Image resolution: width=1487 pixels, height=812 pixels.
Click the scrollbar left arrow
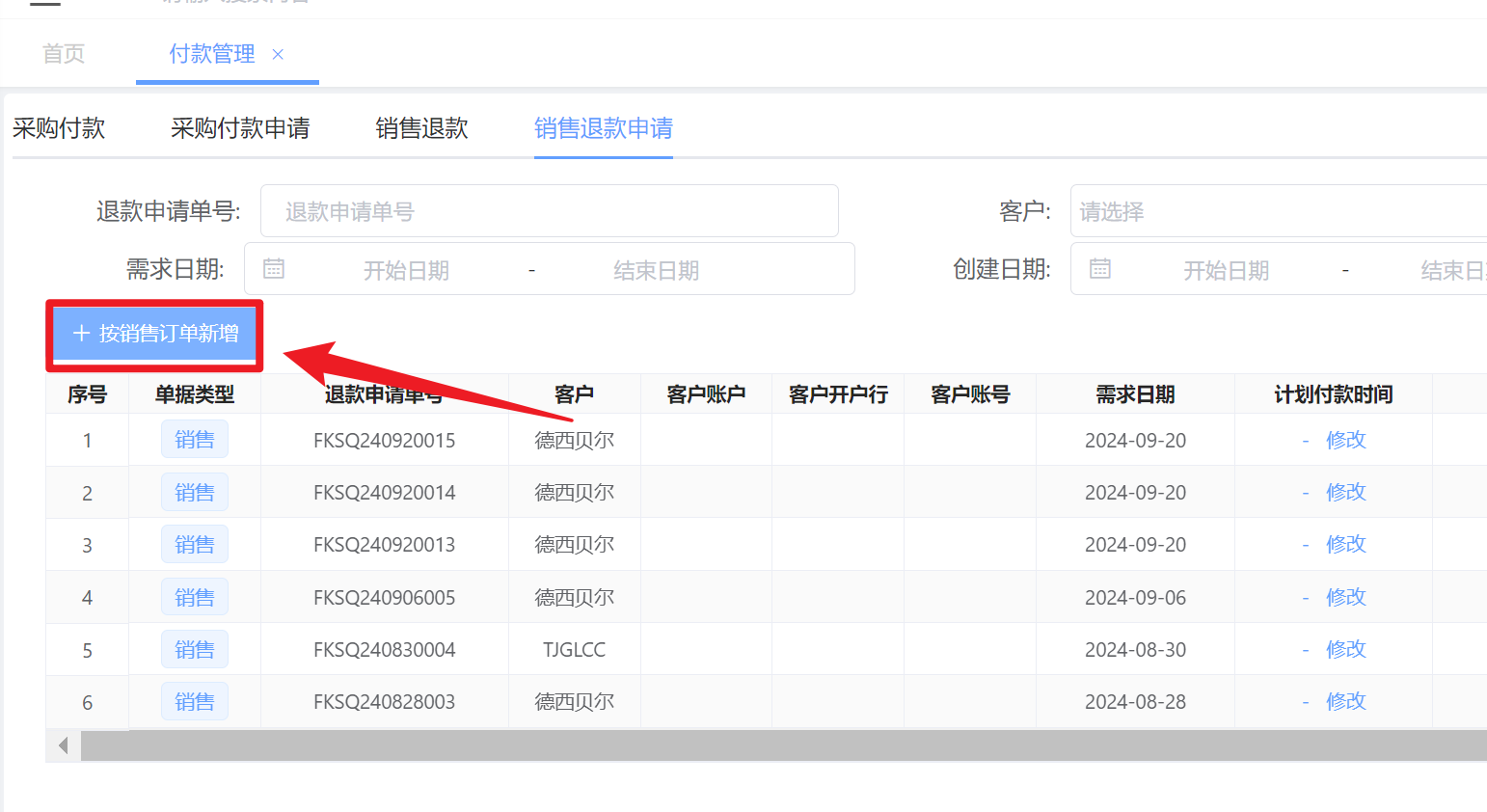coord(64,745)
